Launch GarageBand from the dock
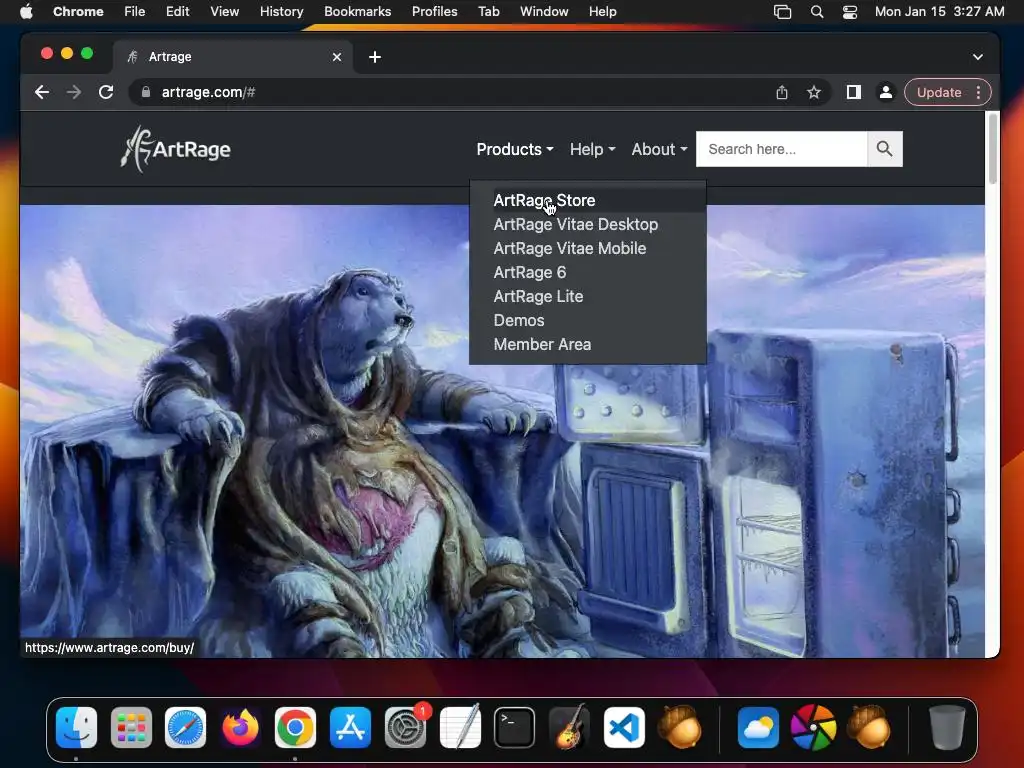This screenshot has width=1024, height=768. (x=569, y=727)
